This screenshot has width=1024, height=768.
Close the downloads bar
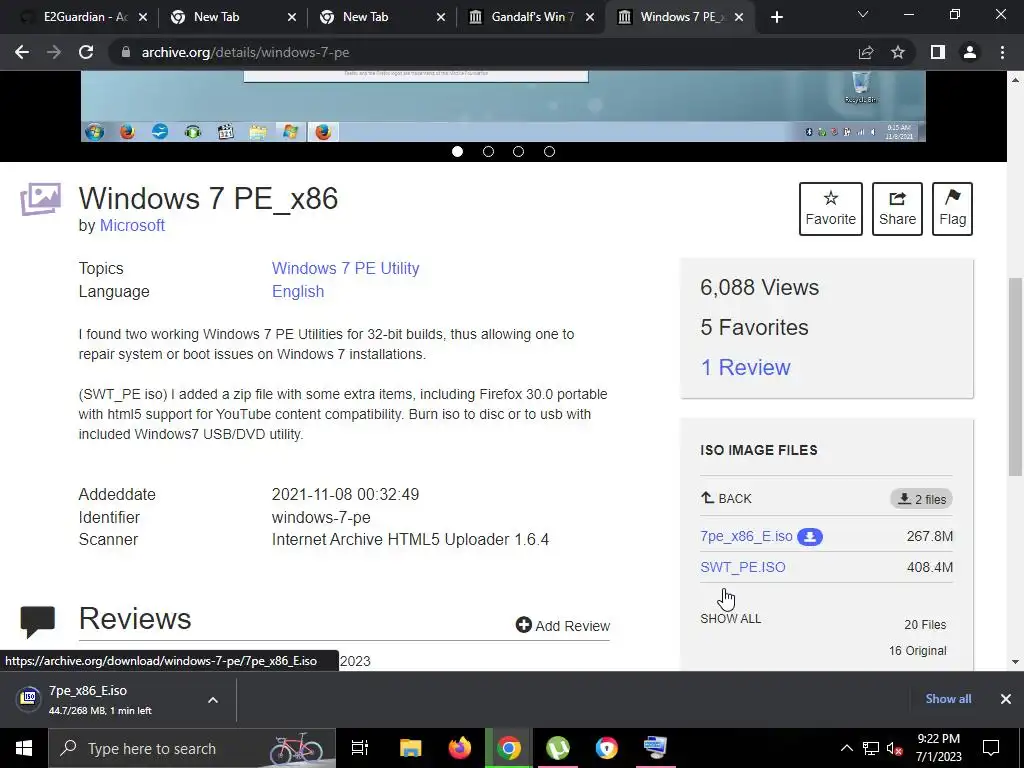click(x=1006, y=699)
